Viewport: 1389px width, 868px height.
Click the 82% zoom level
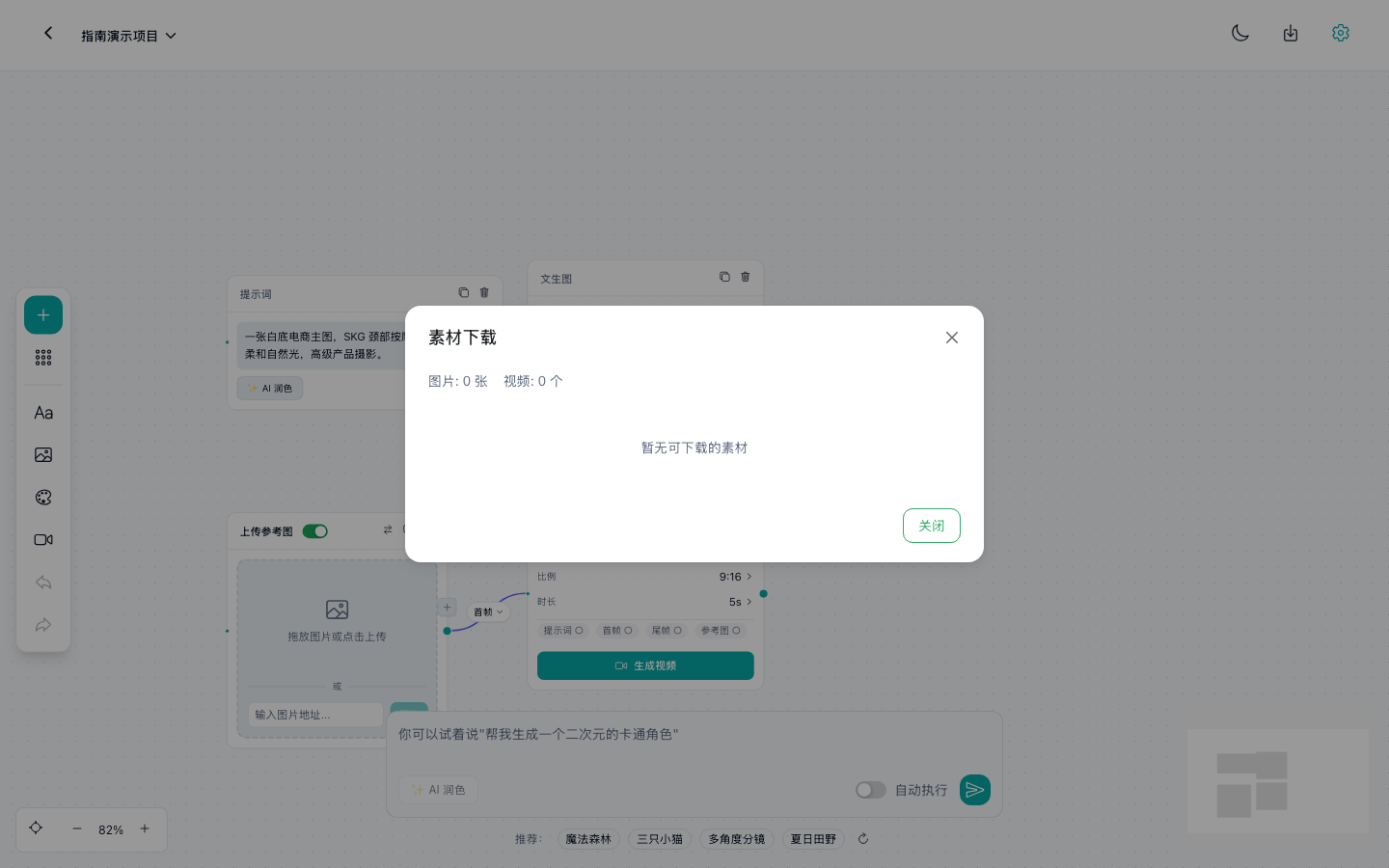click(111, 829)
